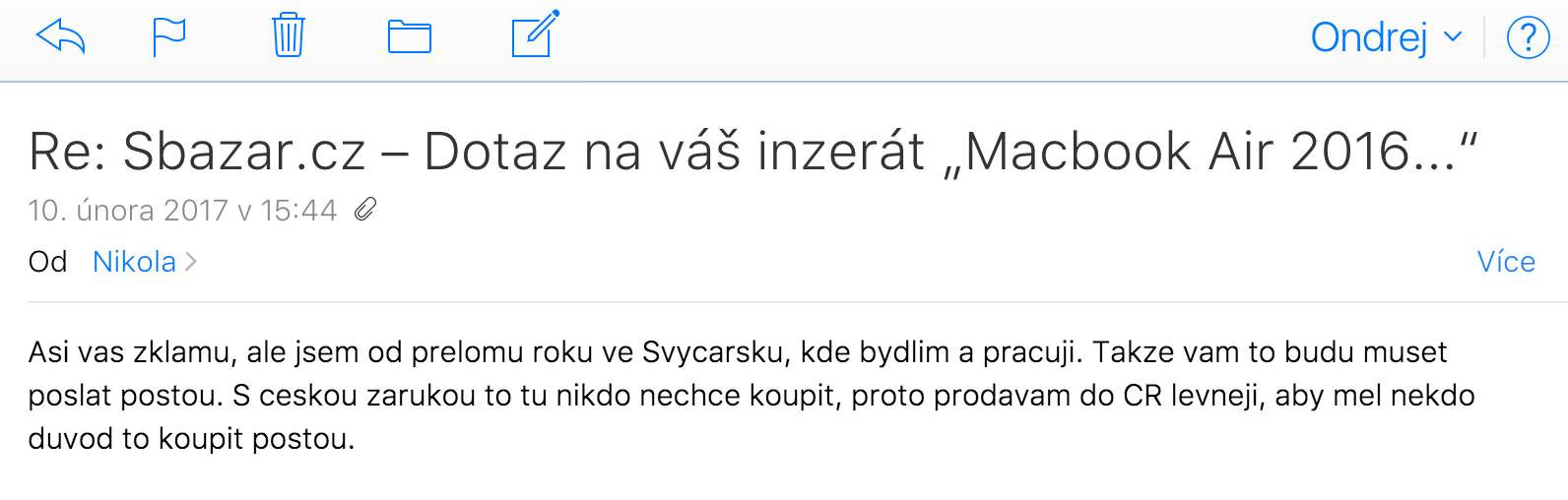Click the "Od" sender label
The height and width of the screenshot is (500, 1568).
(47, 262)
